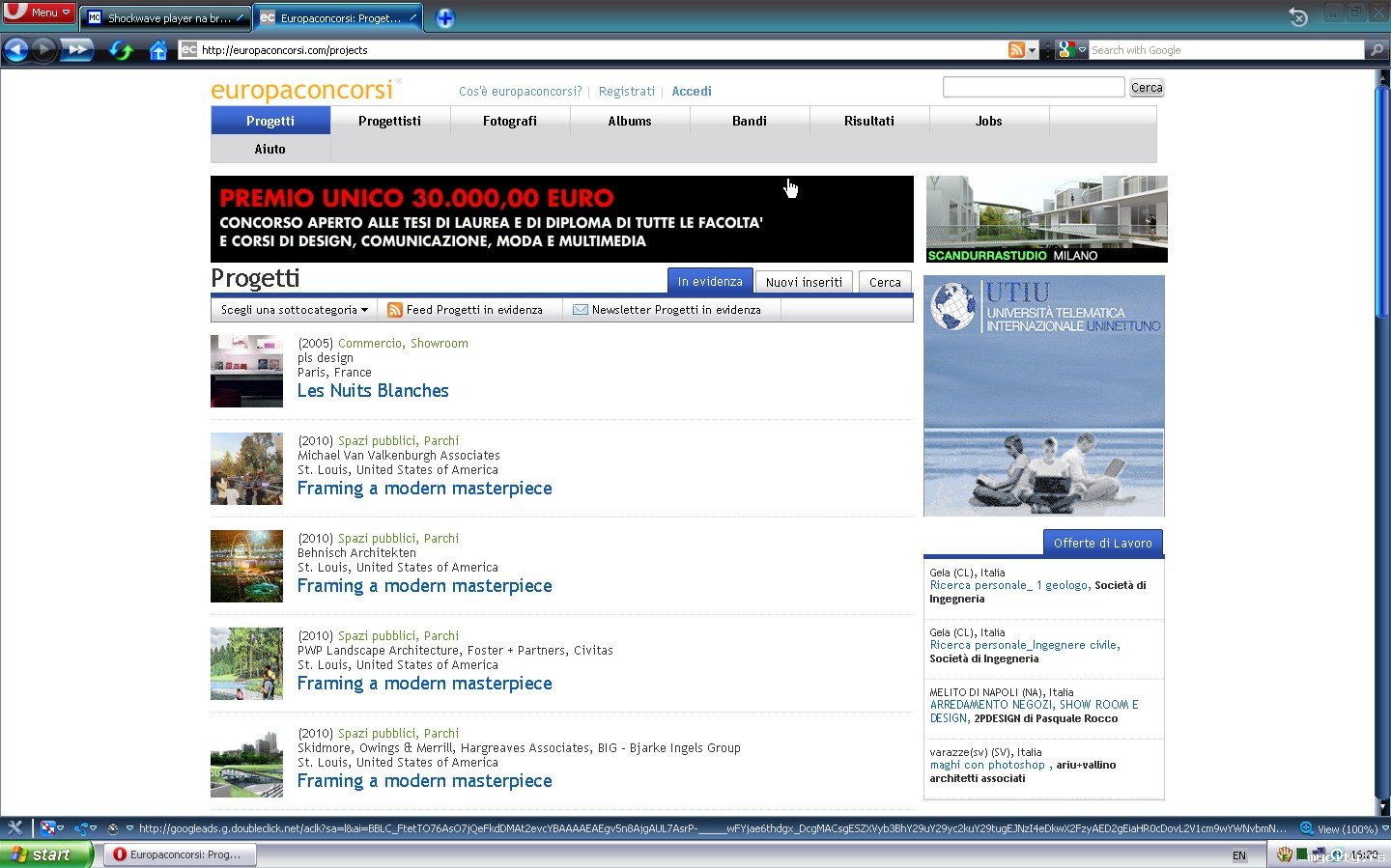Click the Fast Forward toolbar button
Image resolution: width=1391 pixels, height=868 pixels.
(77, 49)
